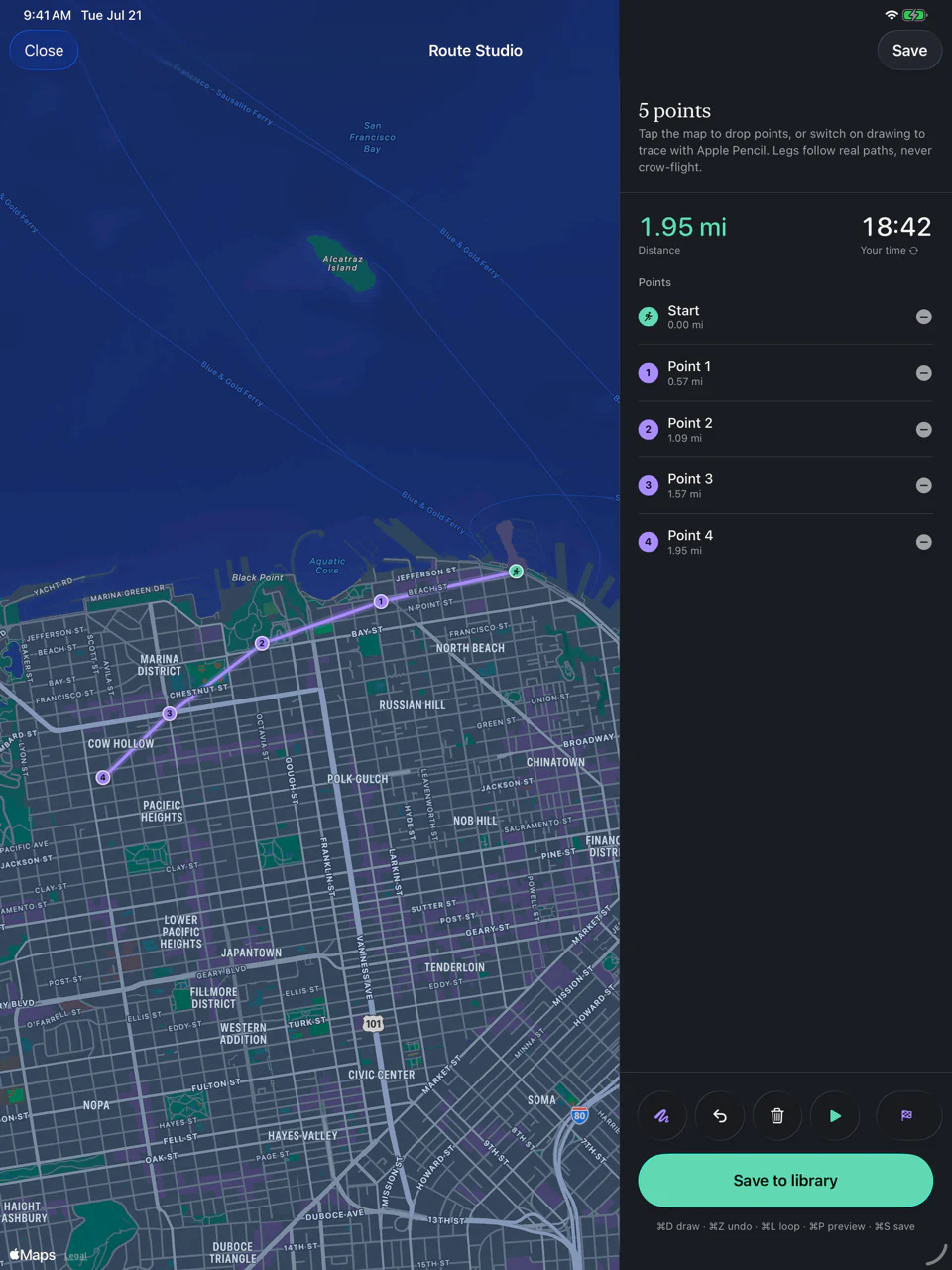Delete route with the trash icon

(x=777, y=1116)
